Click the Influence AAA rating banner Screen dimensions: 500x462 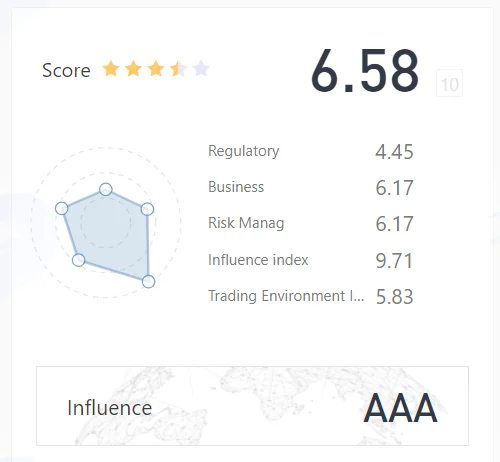[x=252, y=406]
